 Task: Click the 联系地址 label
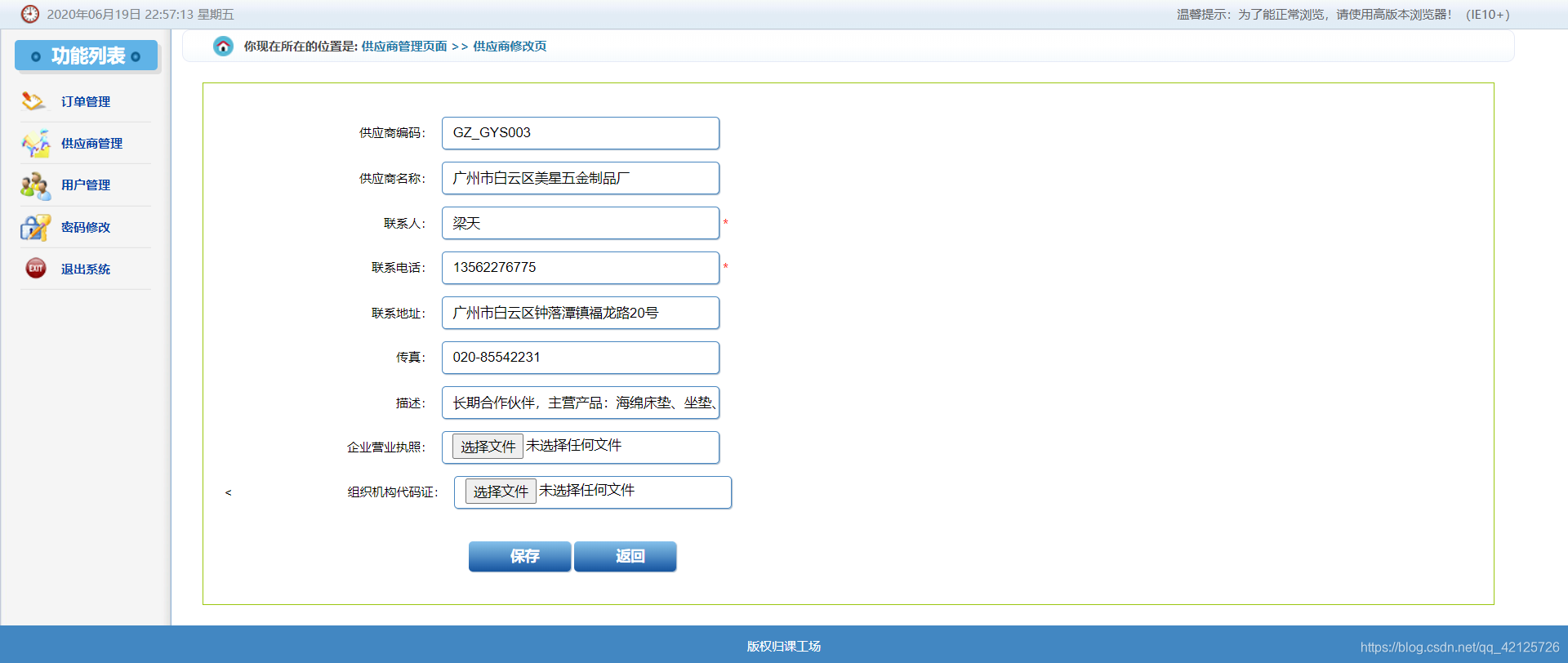coord(399,313)
